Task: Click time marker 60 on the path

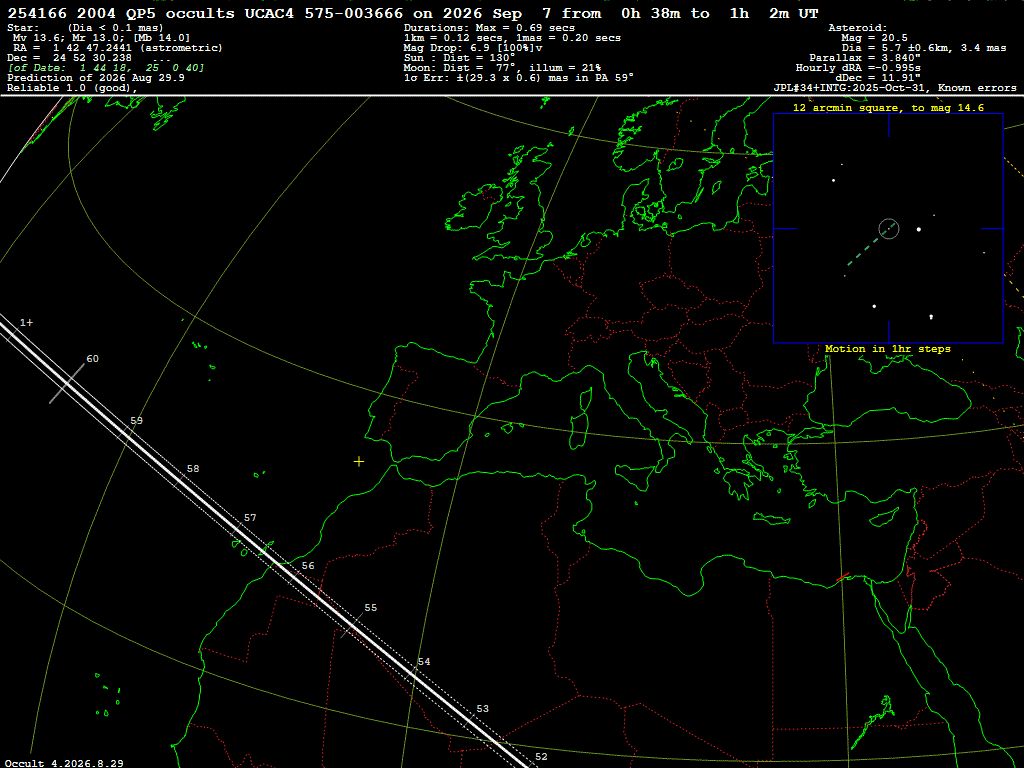Action: point(93,359)
